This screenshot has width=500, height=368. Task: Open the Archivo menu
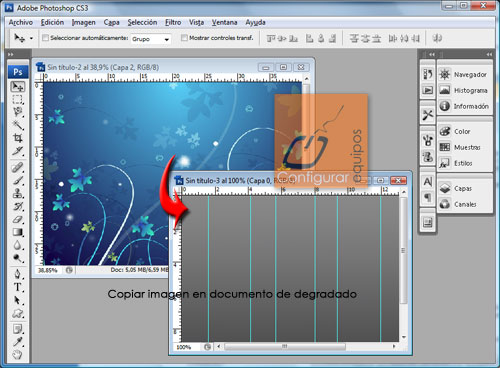tap(21, 22)
